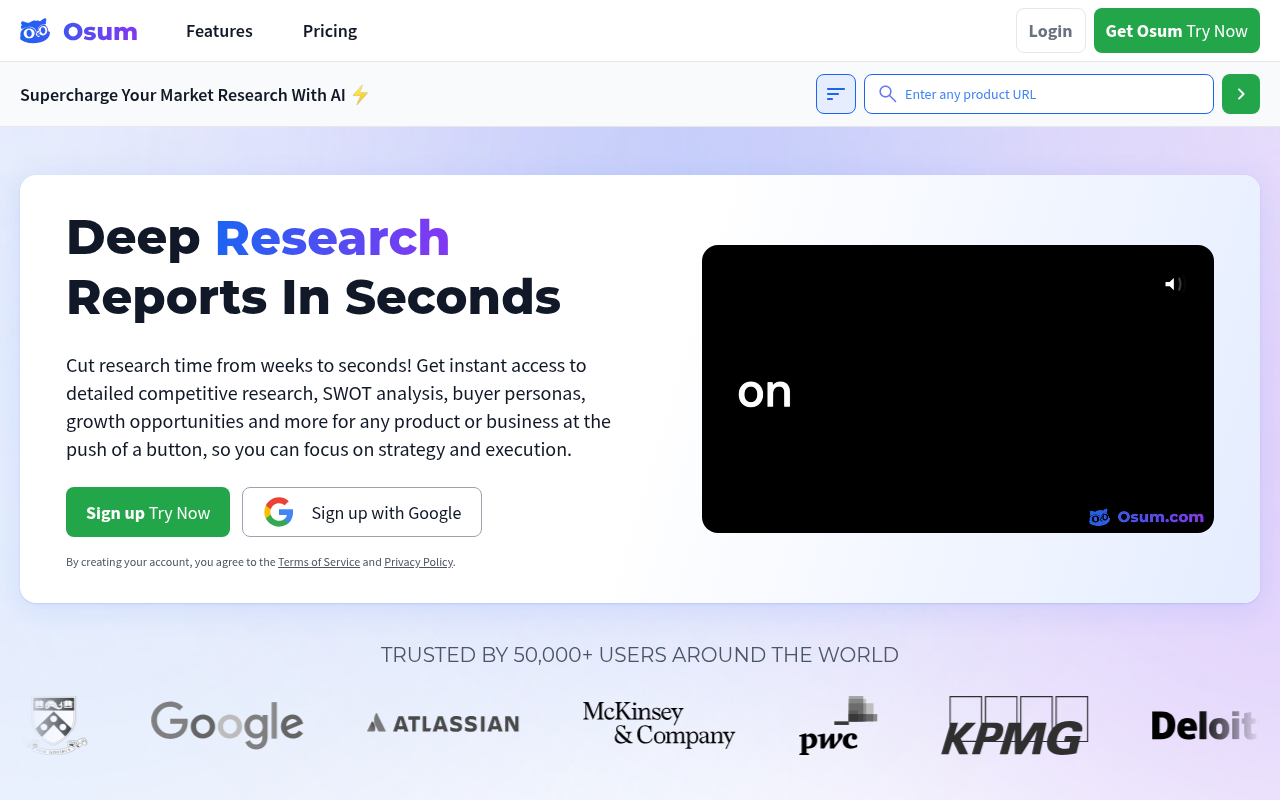This screenshot has width=1280, height=800.
Task: Open the Terms of Service link
Action: tap(318, 561)
